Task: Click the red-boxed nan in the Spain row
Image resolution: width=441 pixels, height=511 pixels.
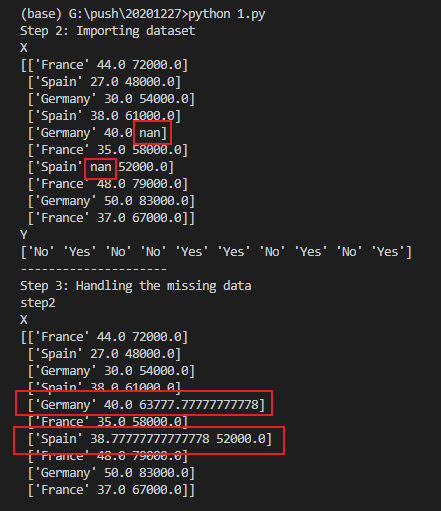Action: point(101,167)
